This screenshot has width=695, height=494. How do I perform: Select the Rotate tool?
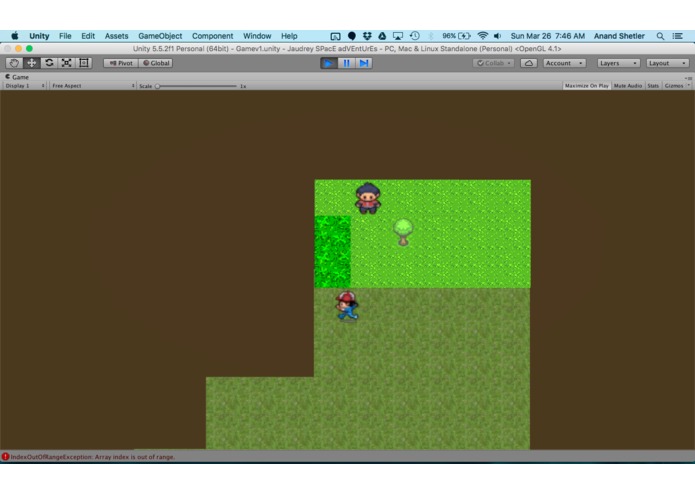(49, 63)
